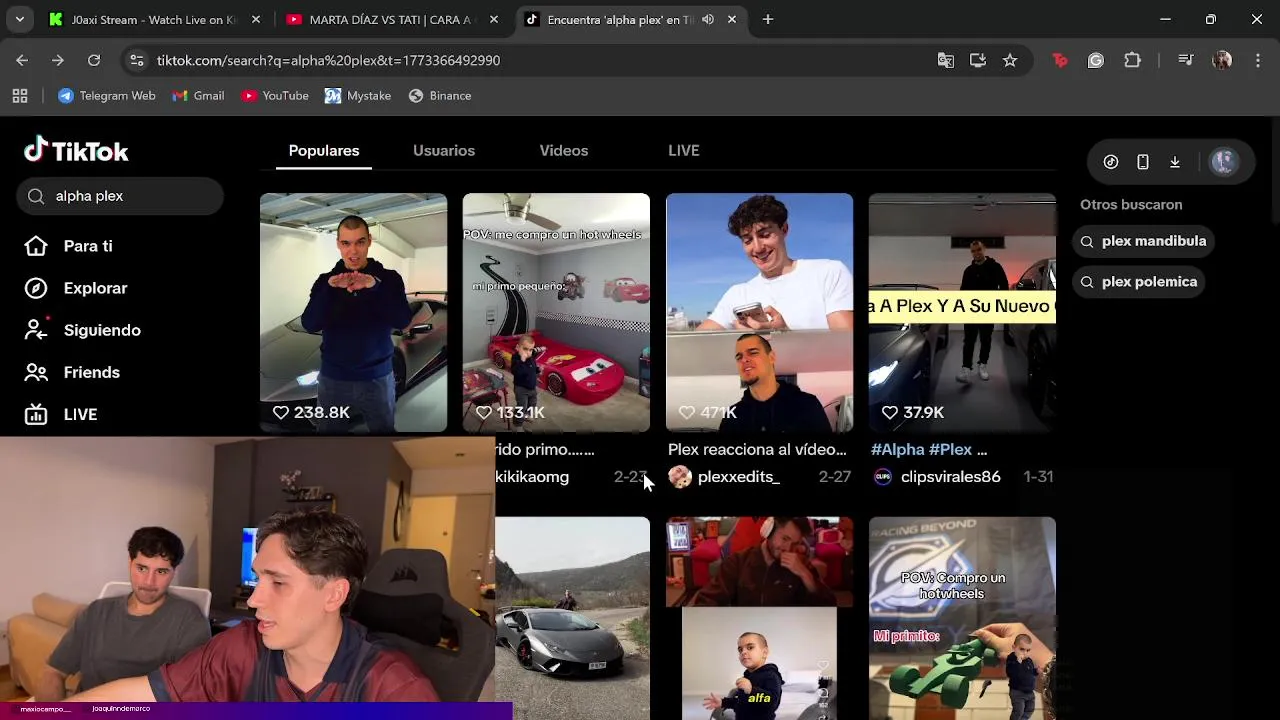
Task: Click the #Alpha hashtag link
Action: (x=897, y=450)
